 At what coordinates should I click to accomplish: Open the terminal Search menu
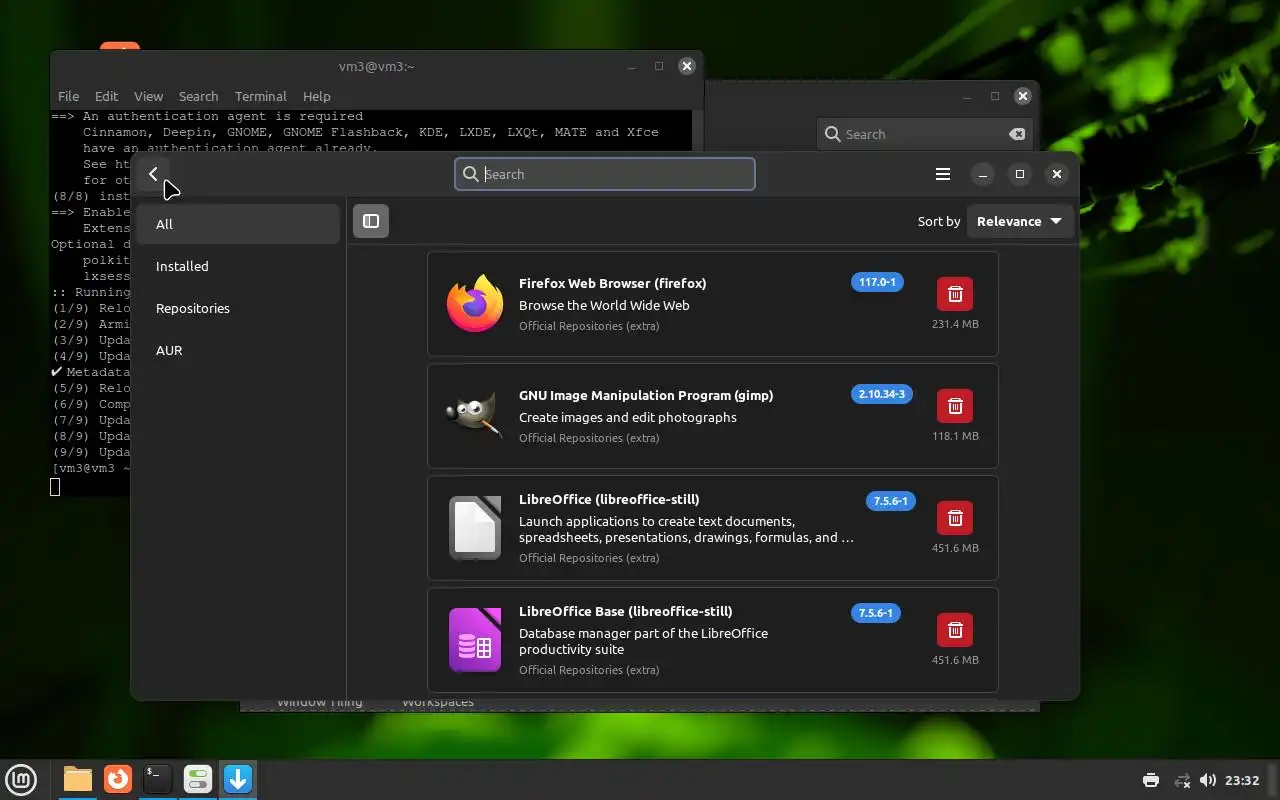coord(198,96)
